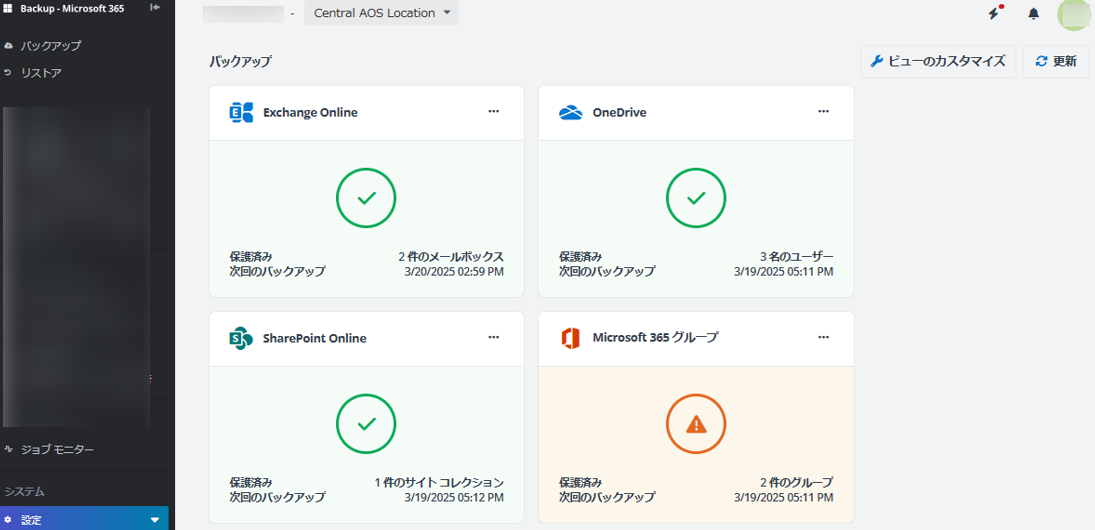Open OneDrive card more options
The width and height of the screenshot is (1095, 530).
(823, 111)
